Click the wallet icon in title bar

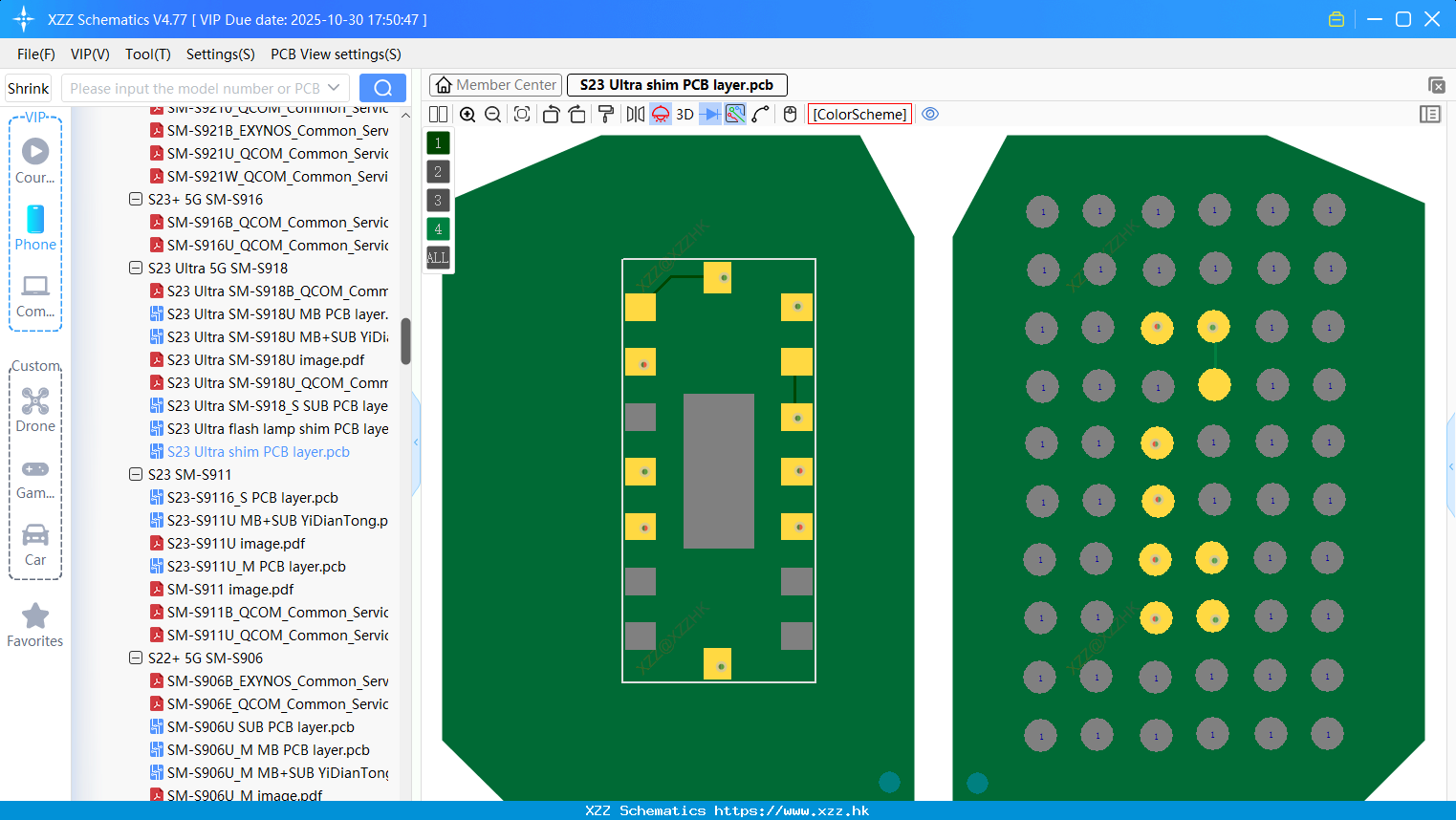[x=1336, y=19]
